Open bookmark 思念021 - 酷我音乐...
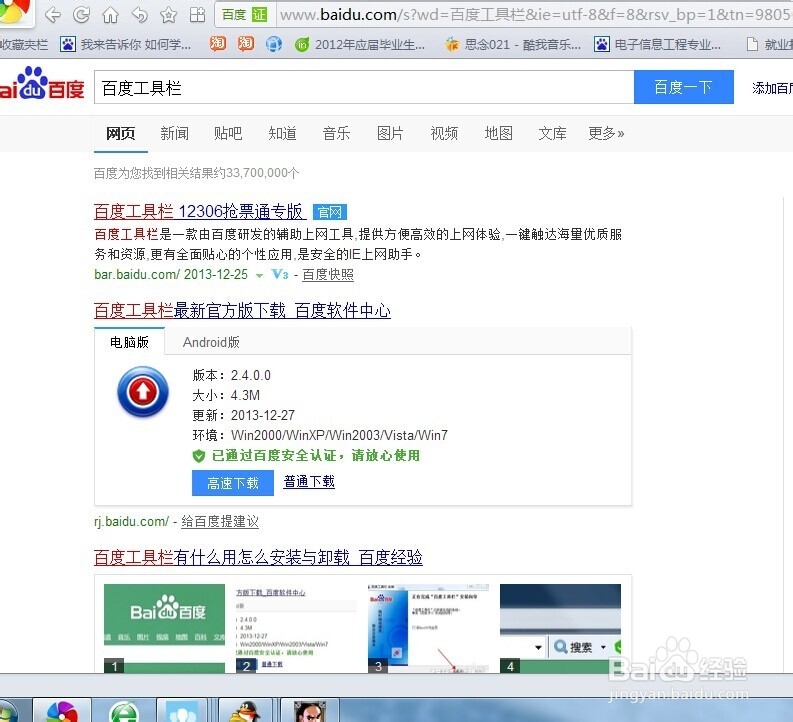Viewport: 793px width, 722px height. tap(513, 44)
